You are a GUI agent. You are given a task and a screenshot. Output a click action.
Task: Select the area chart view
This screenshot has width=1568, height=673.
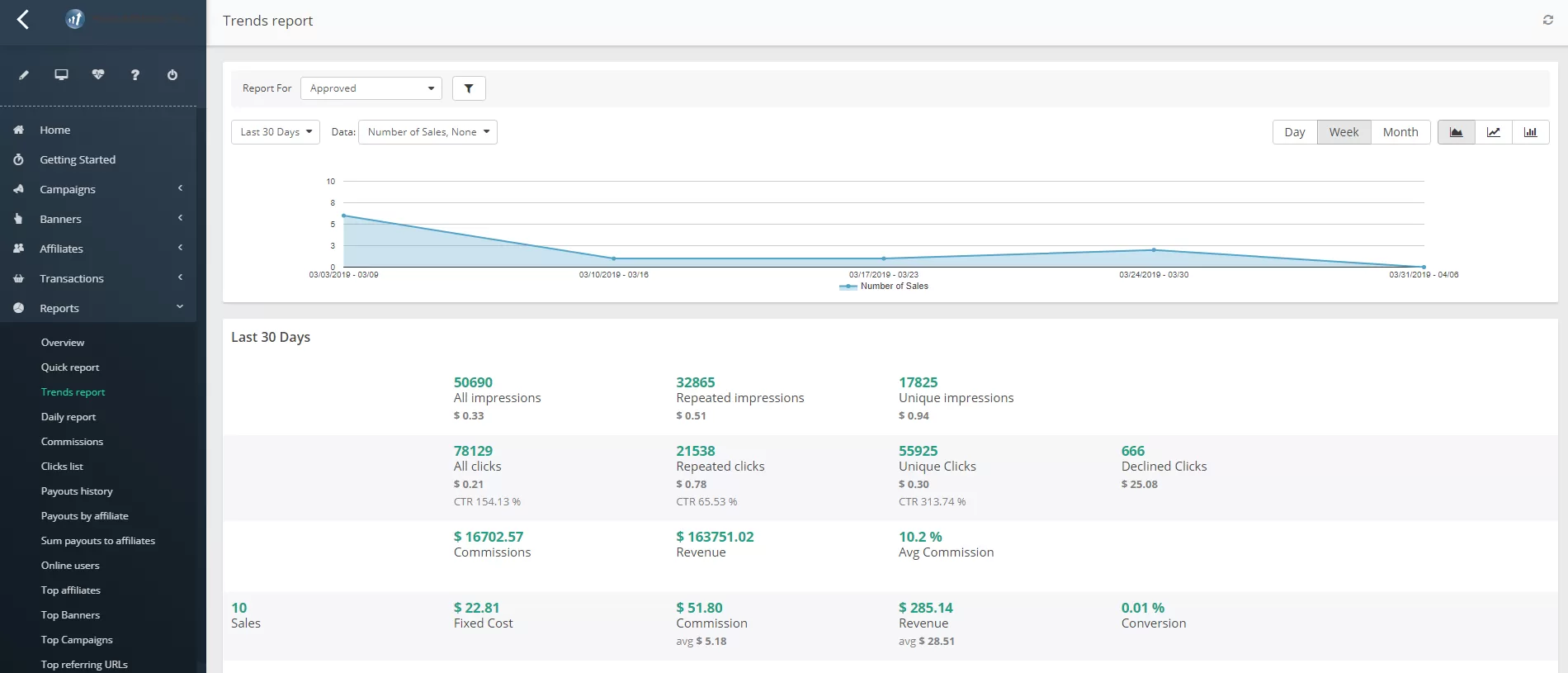click(x=1456, y=132)
